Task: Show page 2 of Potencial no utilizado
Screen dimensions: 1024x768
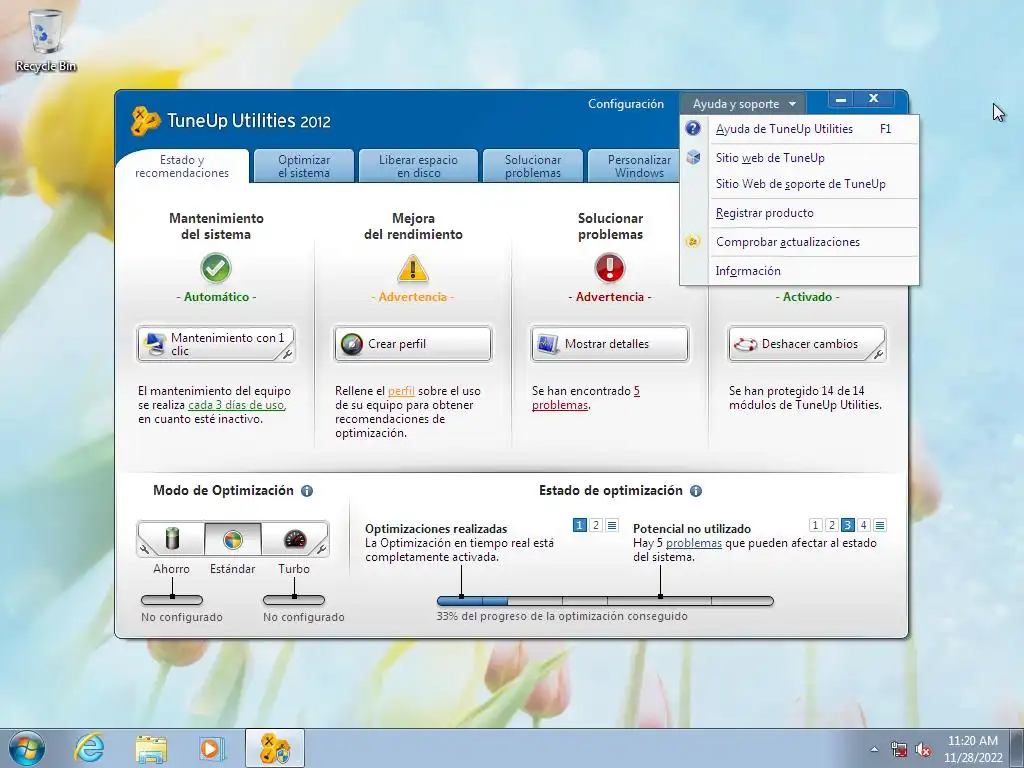Action: [x=831, y=525]
